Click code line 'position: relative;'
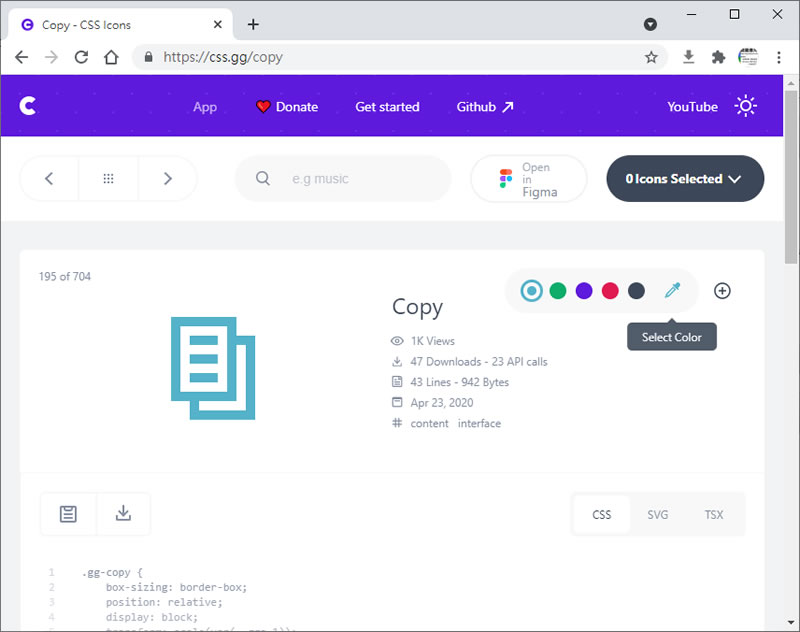 (x=164, y=602)
